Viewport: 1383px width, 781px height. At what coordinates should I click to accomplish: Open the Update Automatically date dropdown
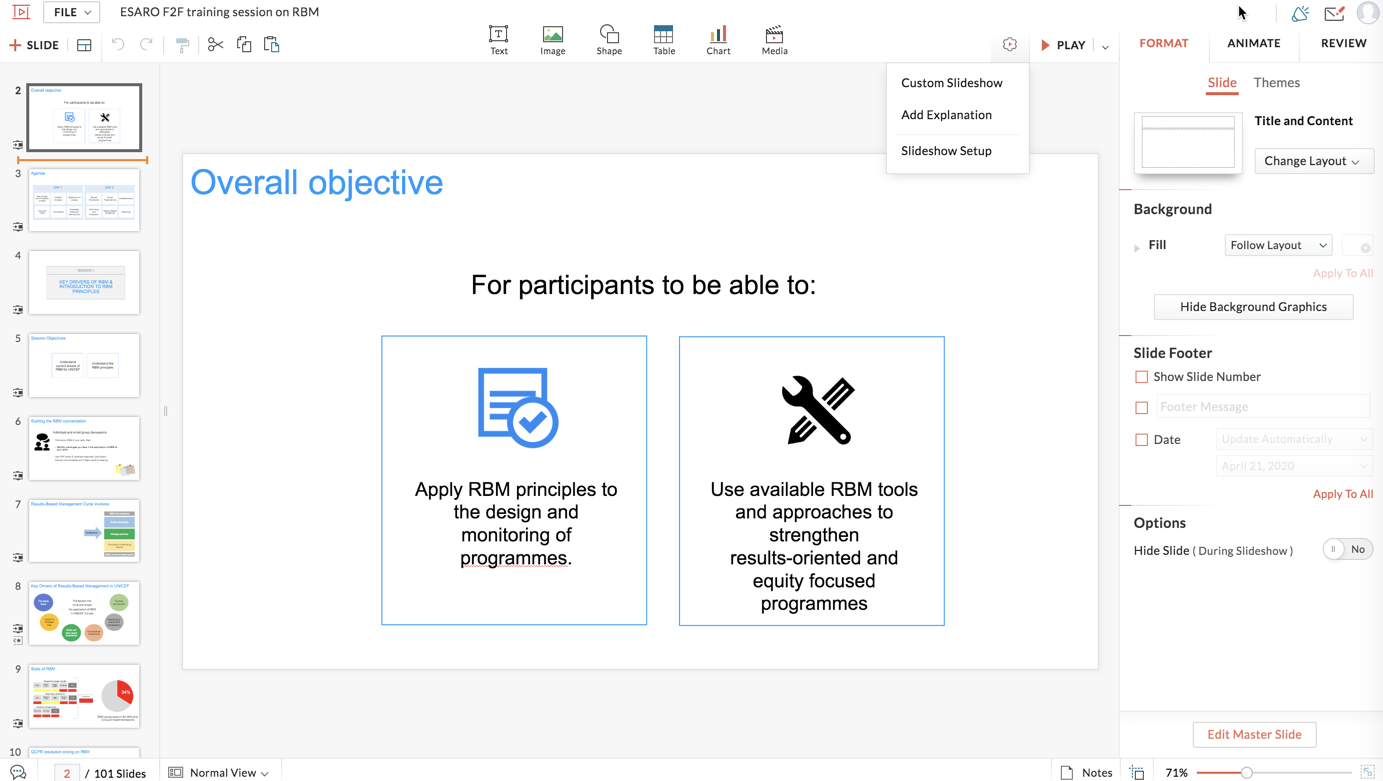[1294, 439]
